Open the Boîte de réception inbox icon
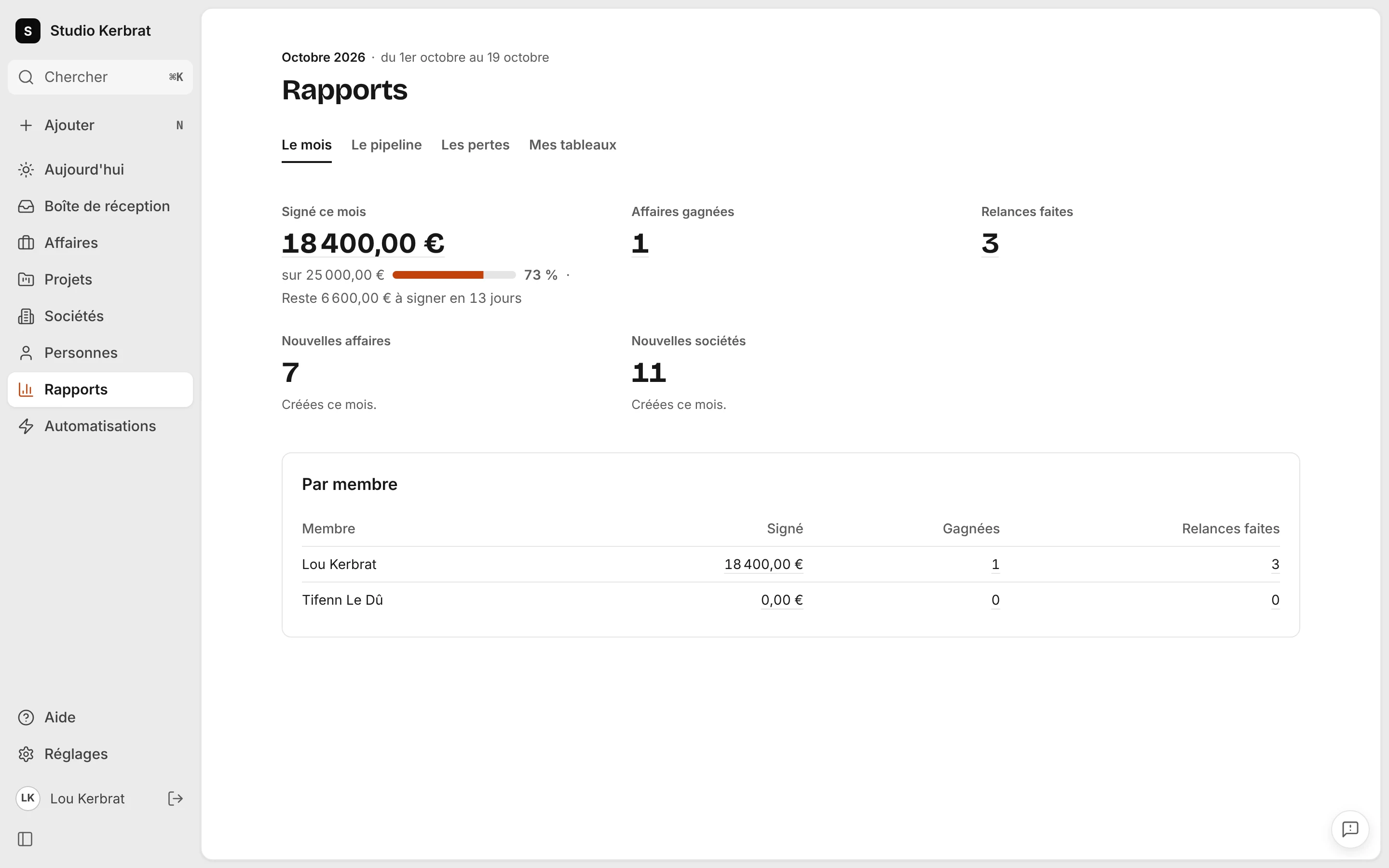Viewport: 1389px width, 868px height. [x=26, y=206]
